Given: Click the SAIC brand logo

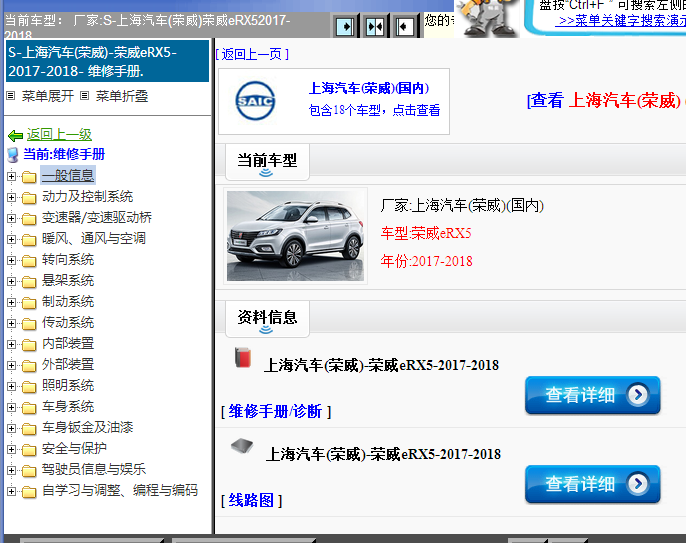Looking at the screenshot, I should click(255, 101).
